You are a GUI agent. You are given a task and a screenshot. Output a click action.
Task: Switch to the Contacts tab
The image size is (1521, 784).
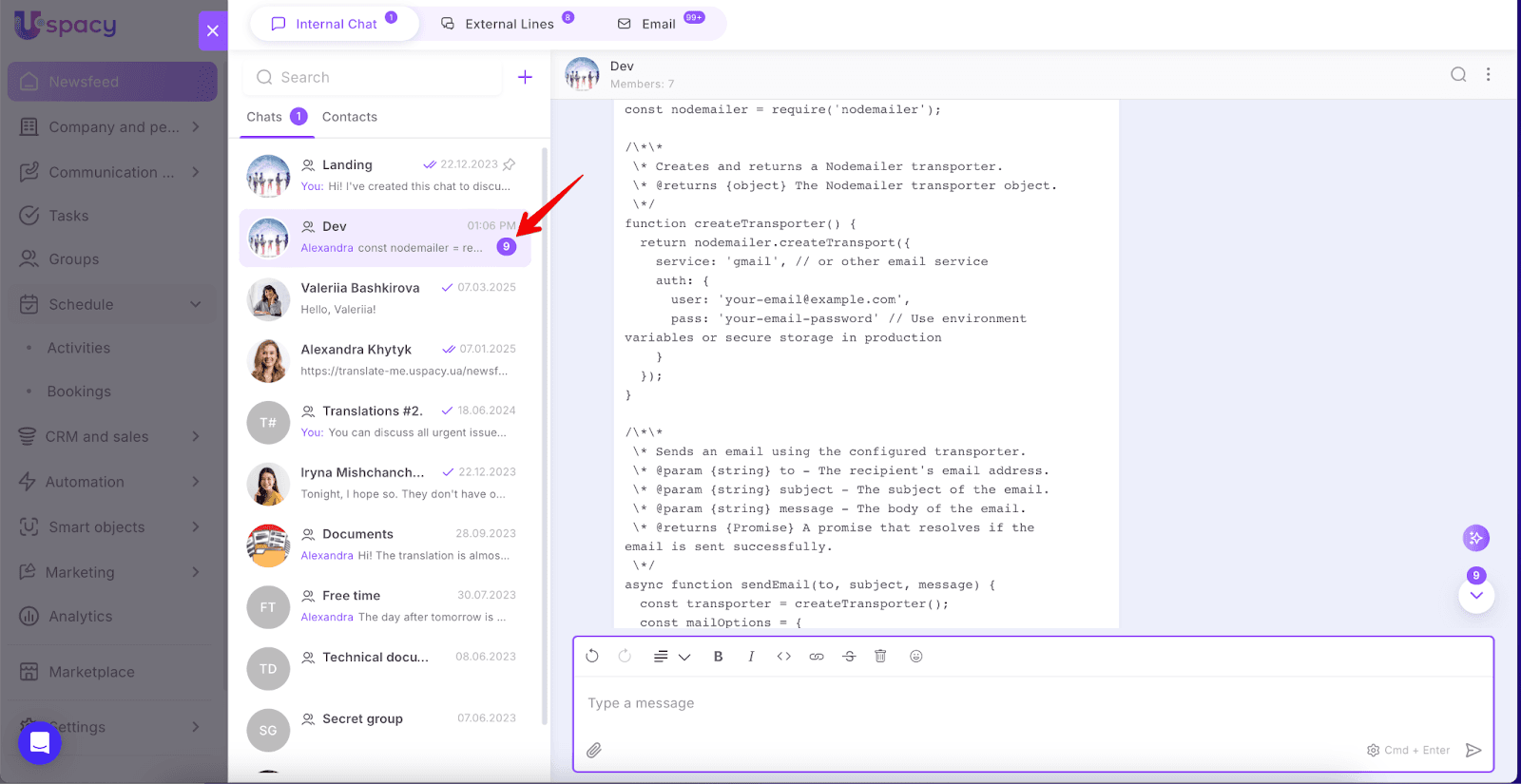coord(349,117)
